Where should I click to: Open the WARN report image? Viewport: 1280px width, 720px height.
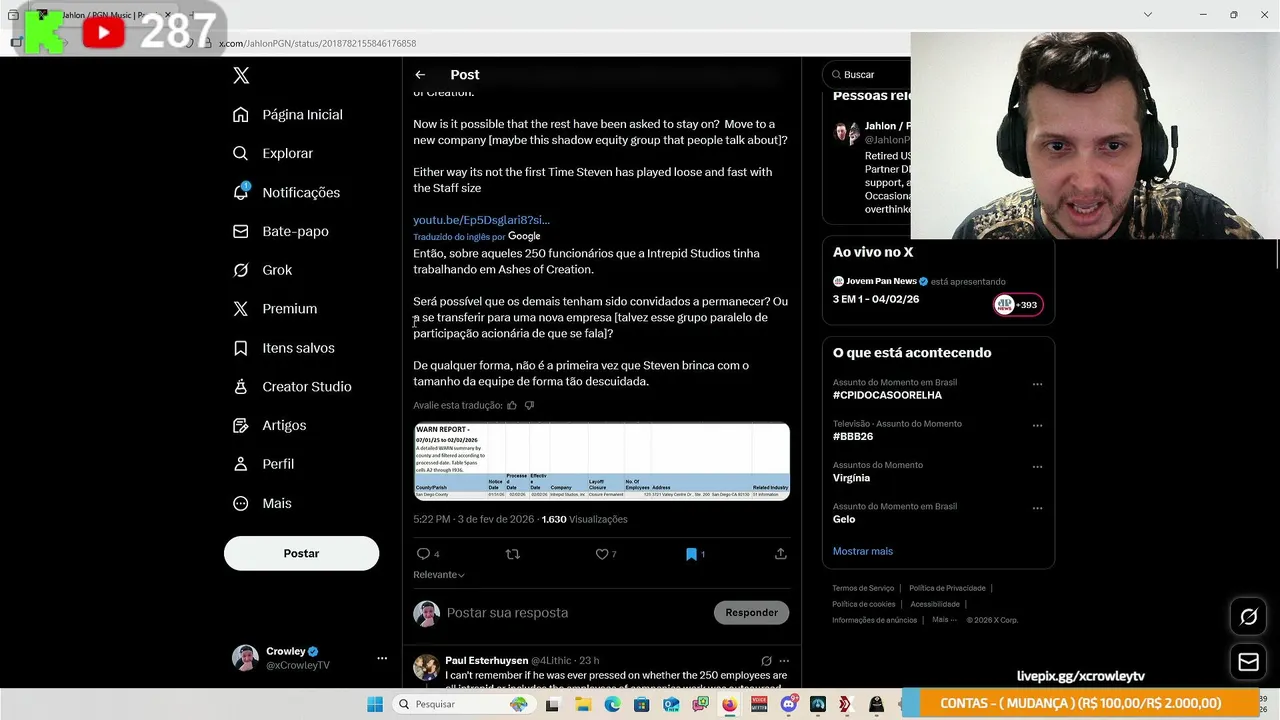pyautogui.click(x=602, y=462)
